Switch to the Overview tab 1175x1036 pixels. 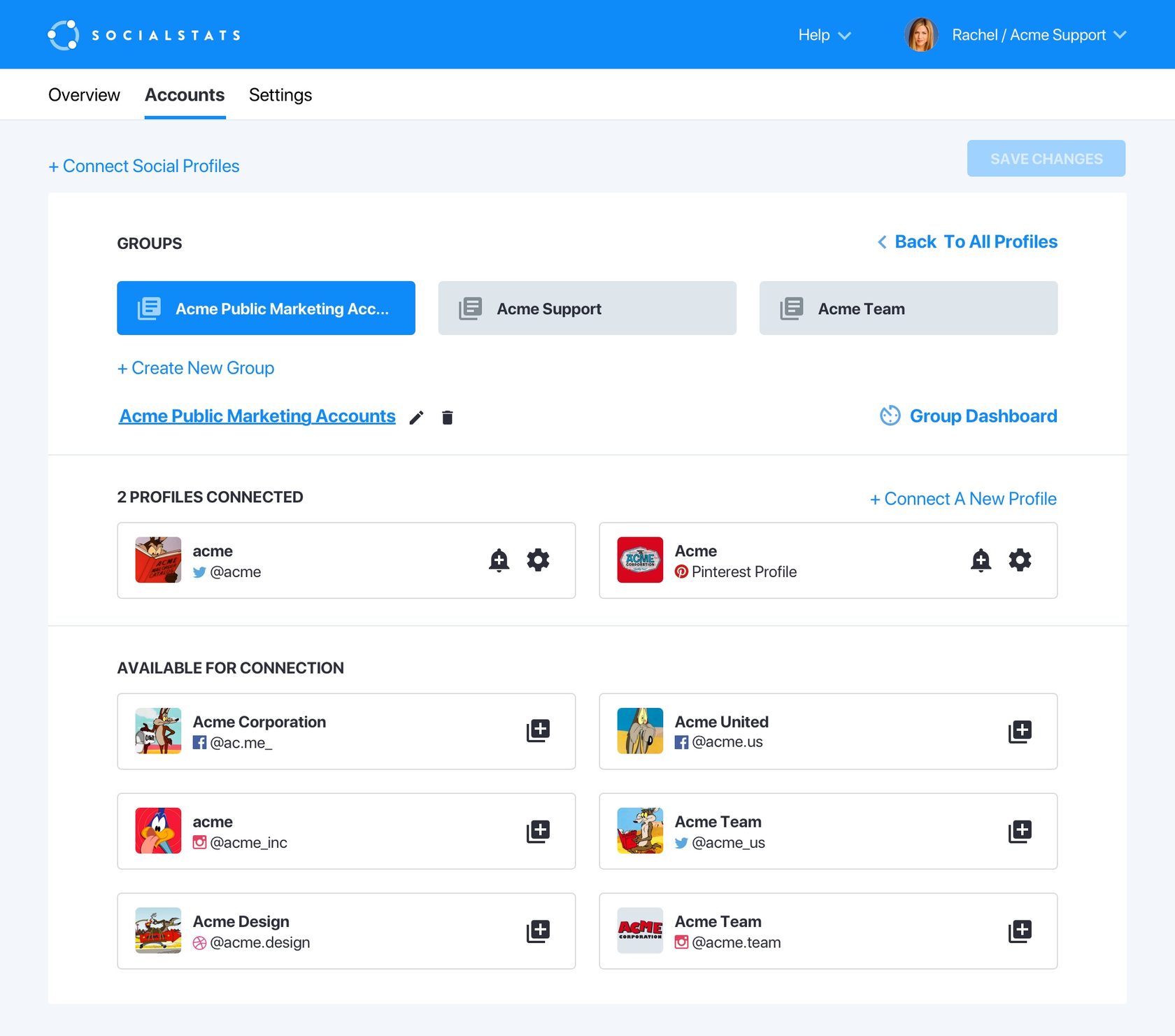click(84, 95)
